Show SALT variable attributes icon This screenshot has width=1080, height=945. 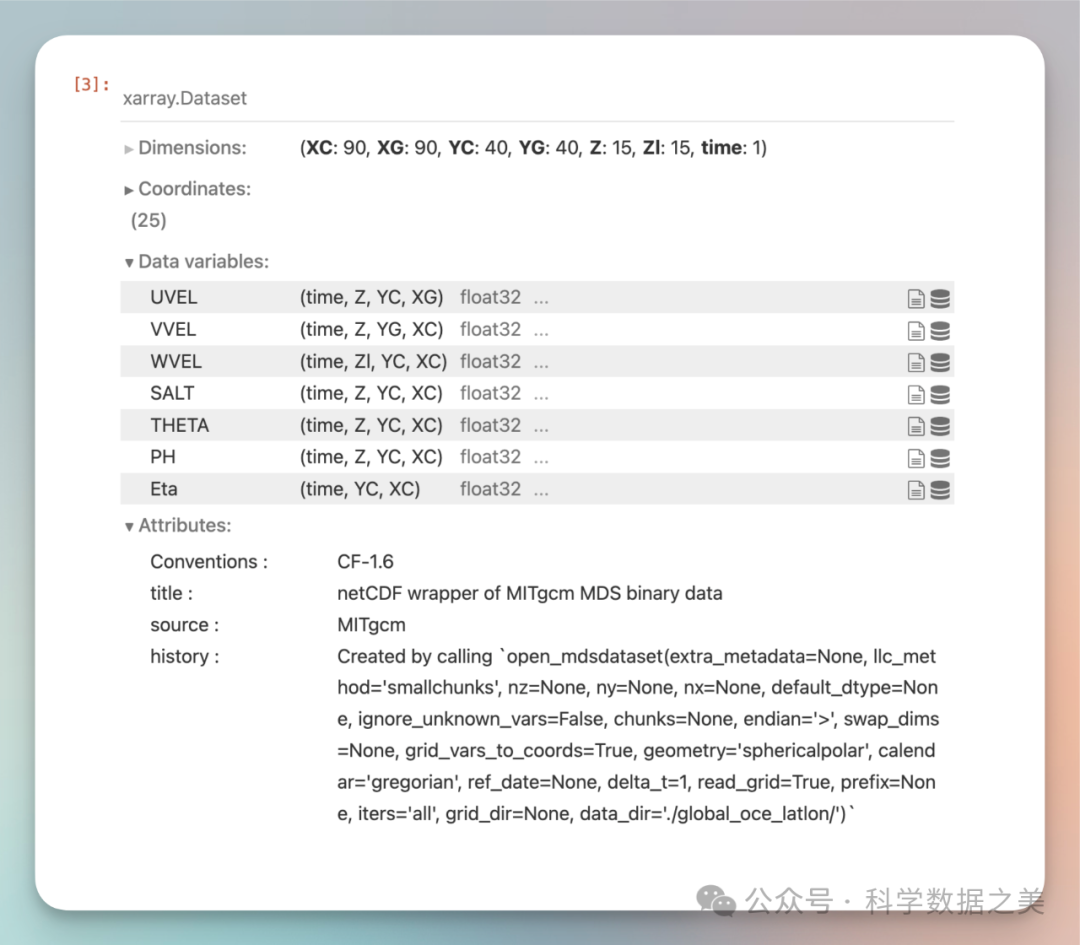point(915,394)
